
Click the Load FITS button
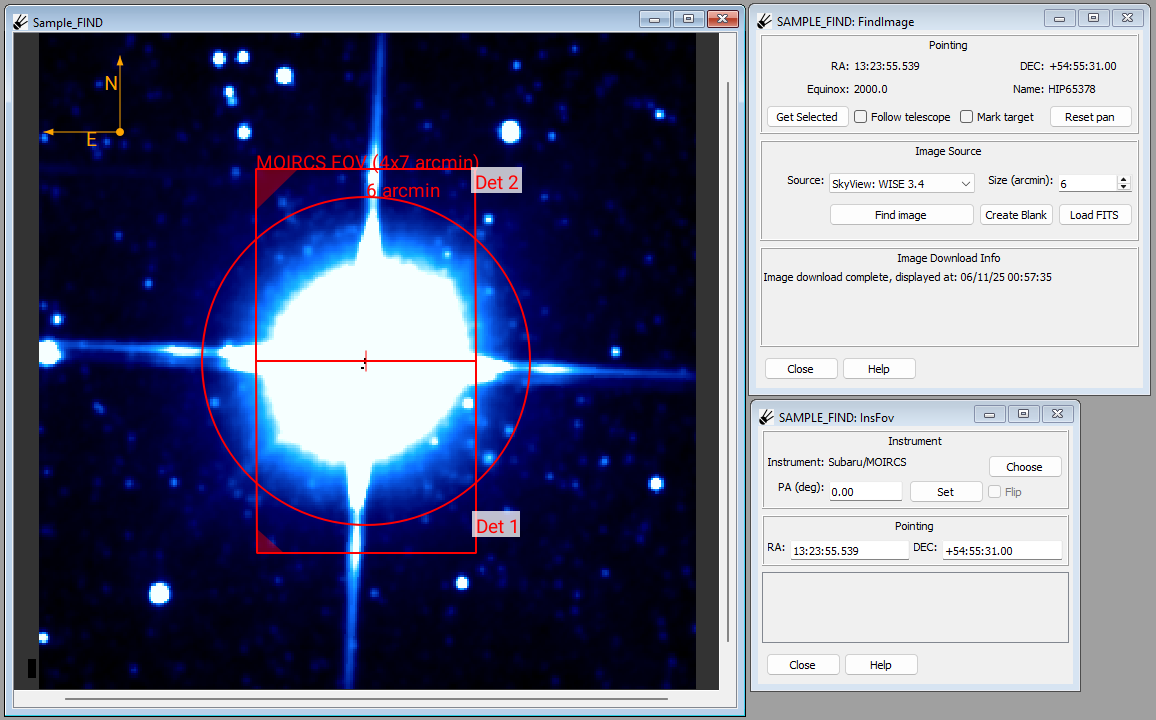pos(1094,214)
